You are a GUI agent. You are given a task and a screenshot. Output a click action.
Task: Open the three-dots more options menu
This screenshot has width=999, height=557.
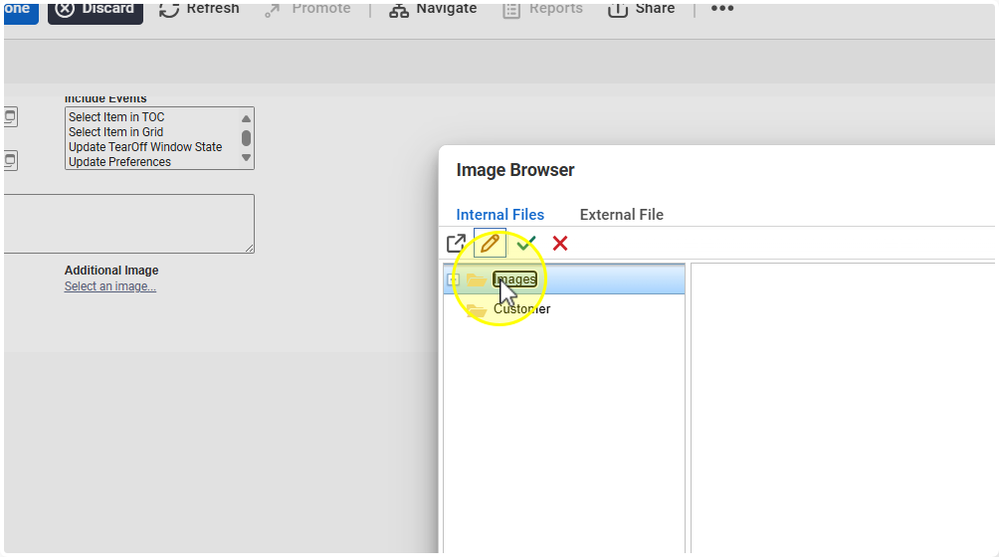tap(722, 9)
